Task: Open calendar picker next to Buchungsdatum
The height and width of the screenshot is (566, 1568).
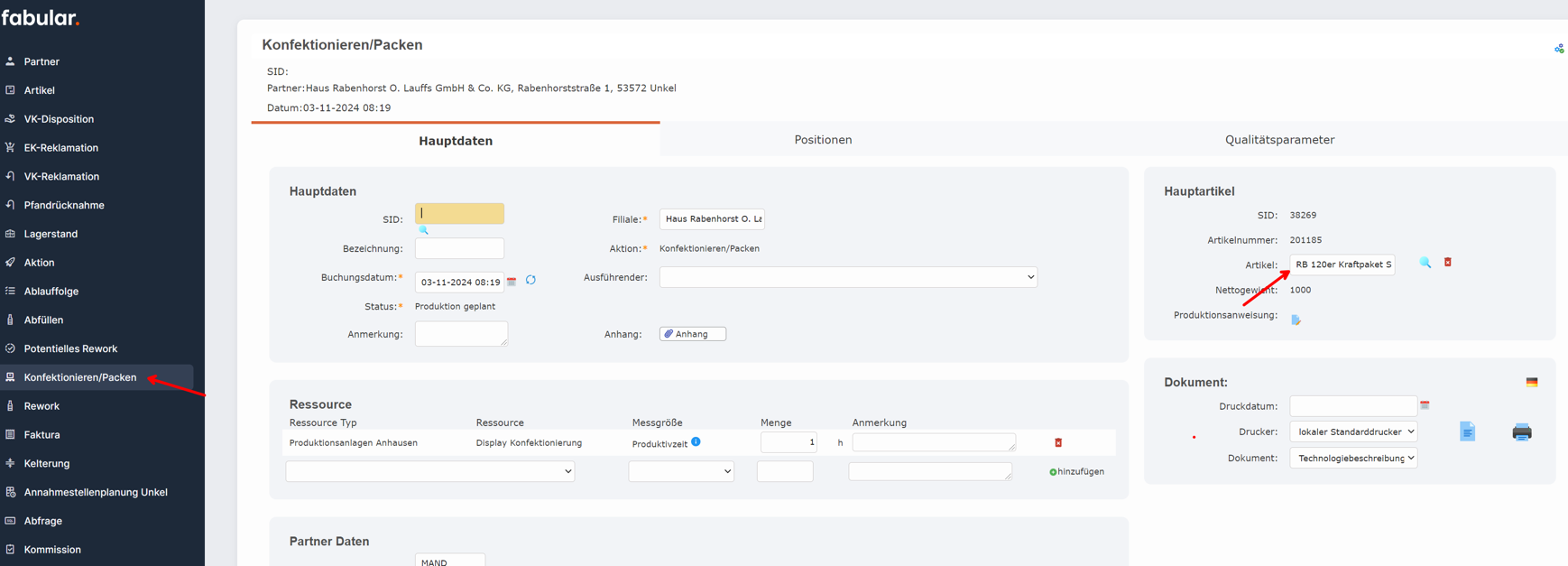Action: [x=512, y=282]
